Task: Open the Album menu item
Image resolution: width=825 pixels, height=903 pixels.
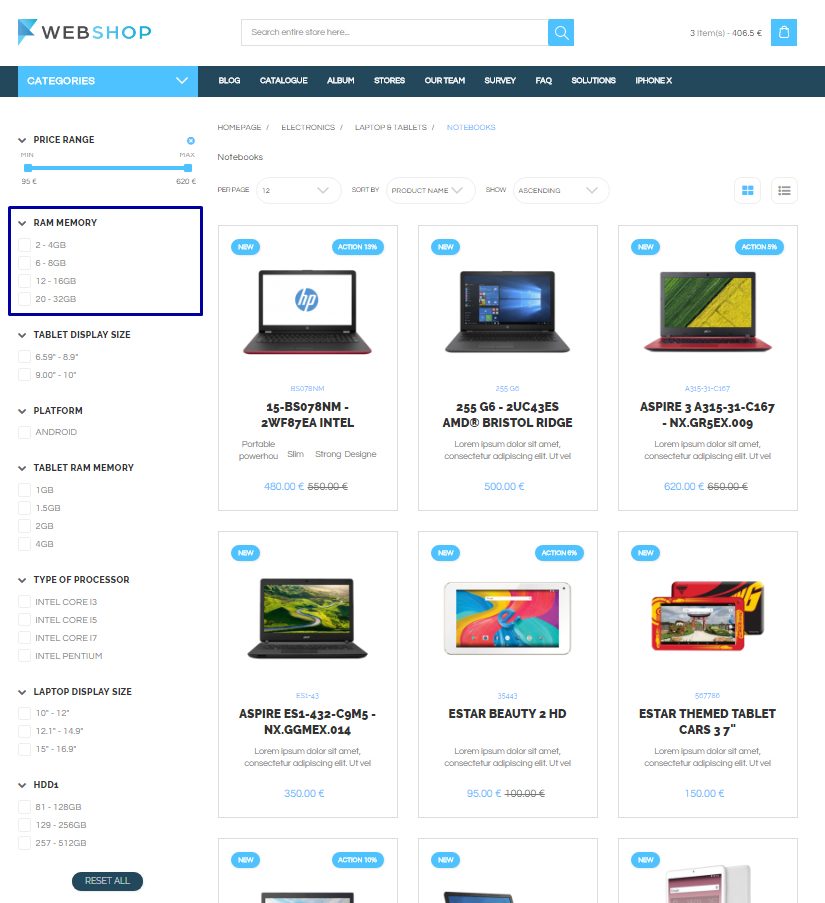Action: 341,81
